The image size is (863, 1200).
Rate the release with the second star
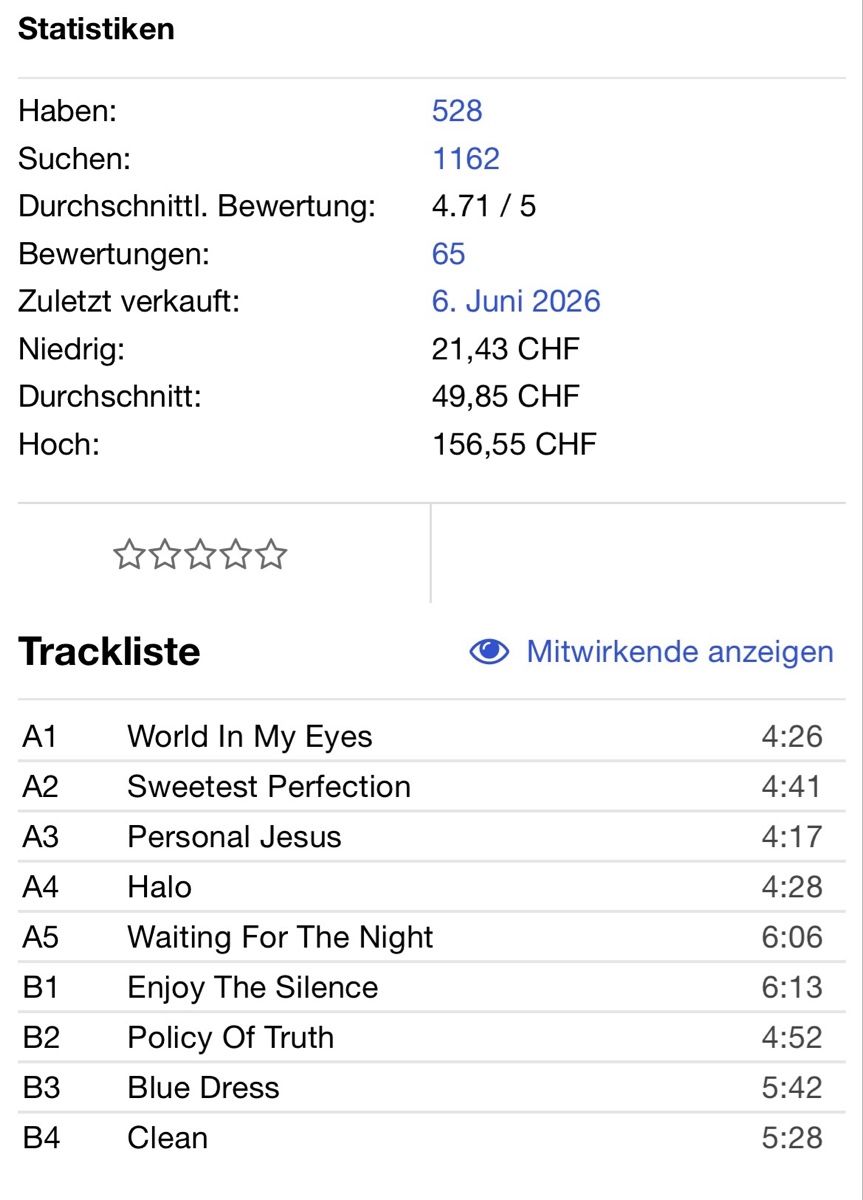[x=165, y=554]
